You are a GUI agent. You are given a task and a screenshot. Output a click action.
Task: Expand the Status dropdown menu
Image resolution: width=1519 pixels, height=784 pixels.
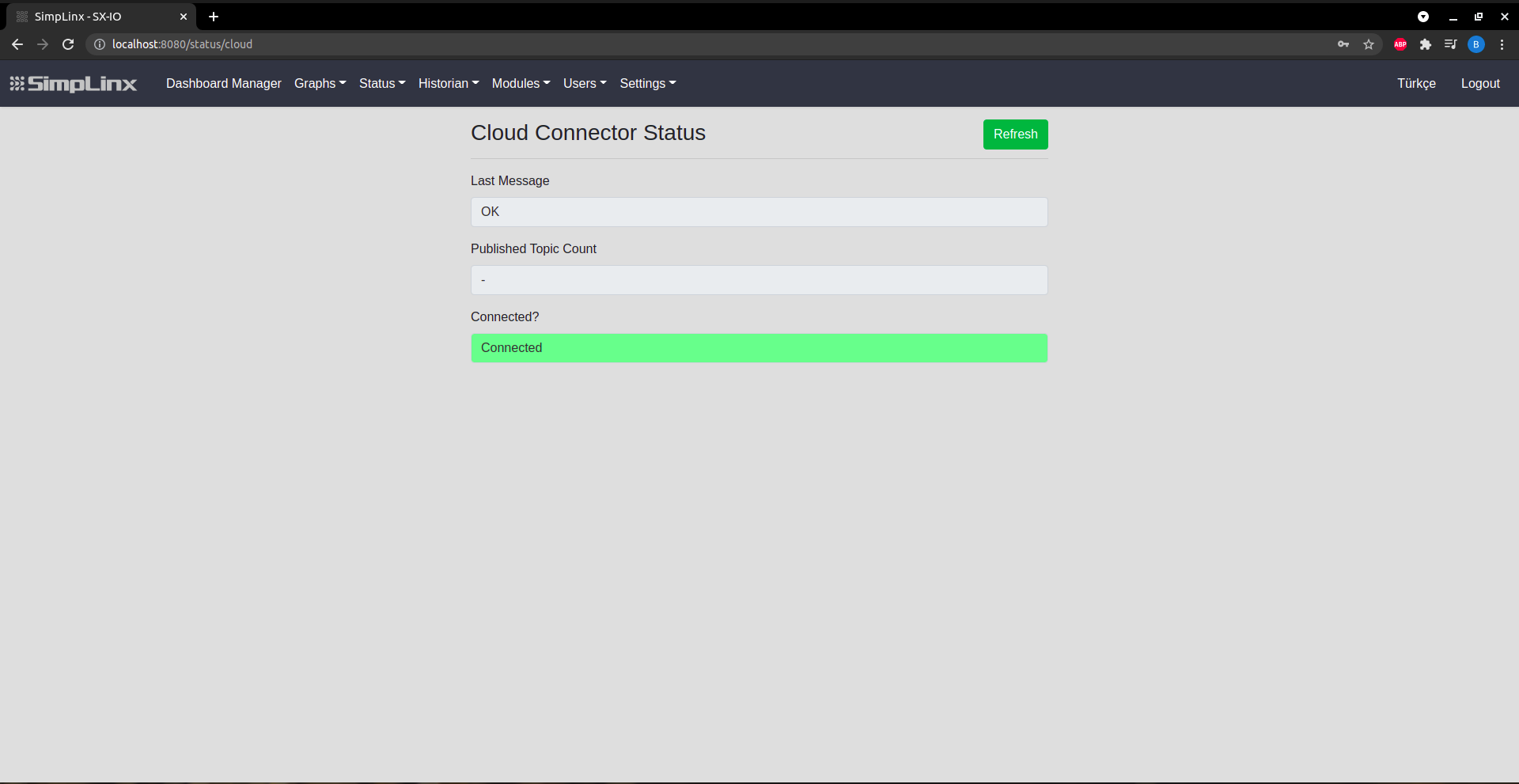click(382, 84)
